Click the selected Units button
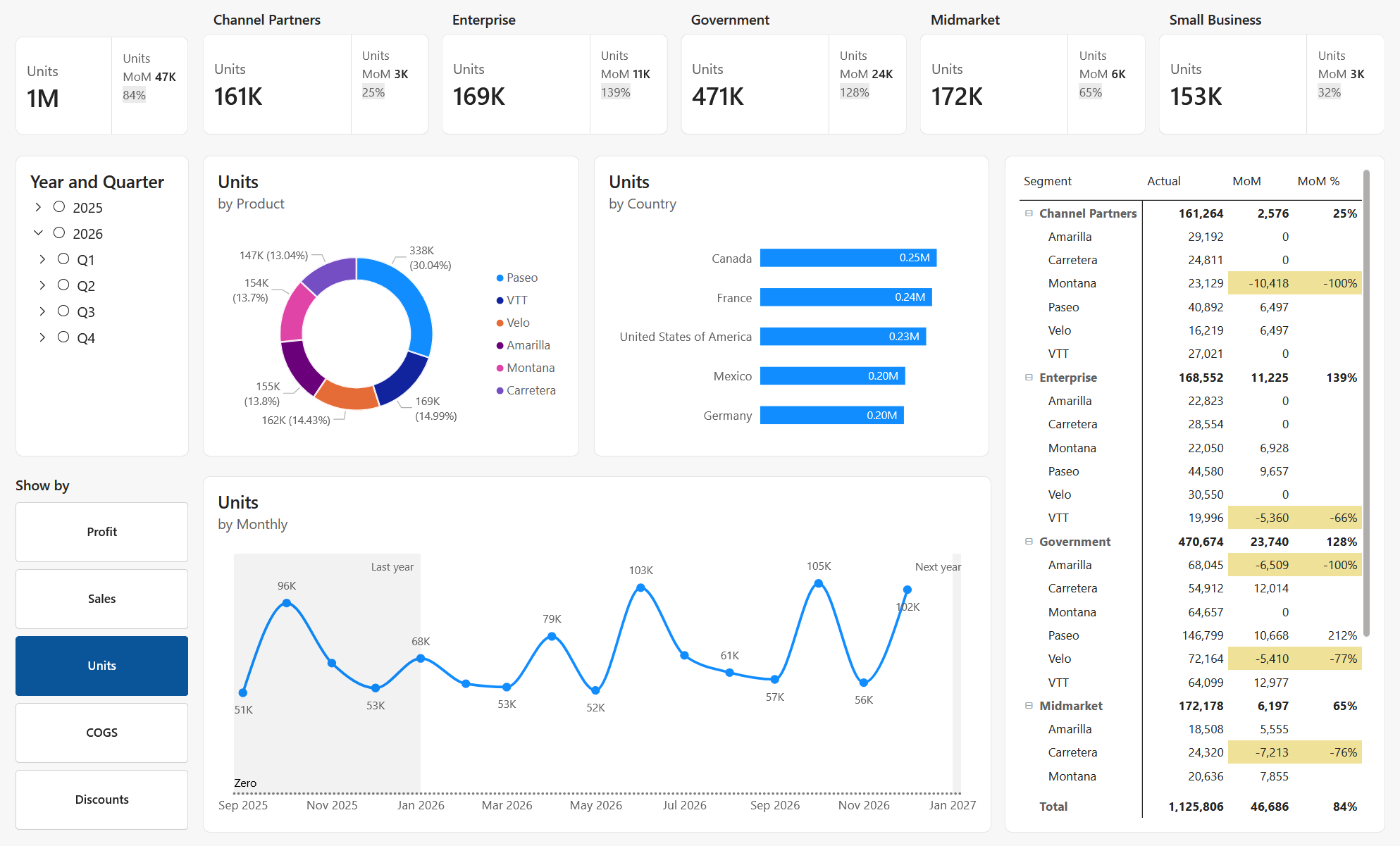The image size is (1400, 846). 101,666
